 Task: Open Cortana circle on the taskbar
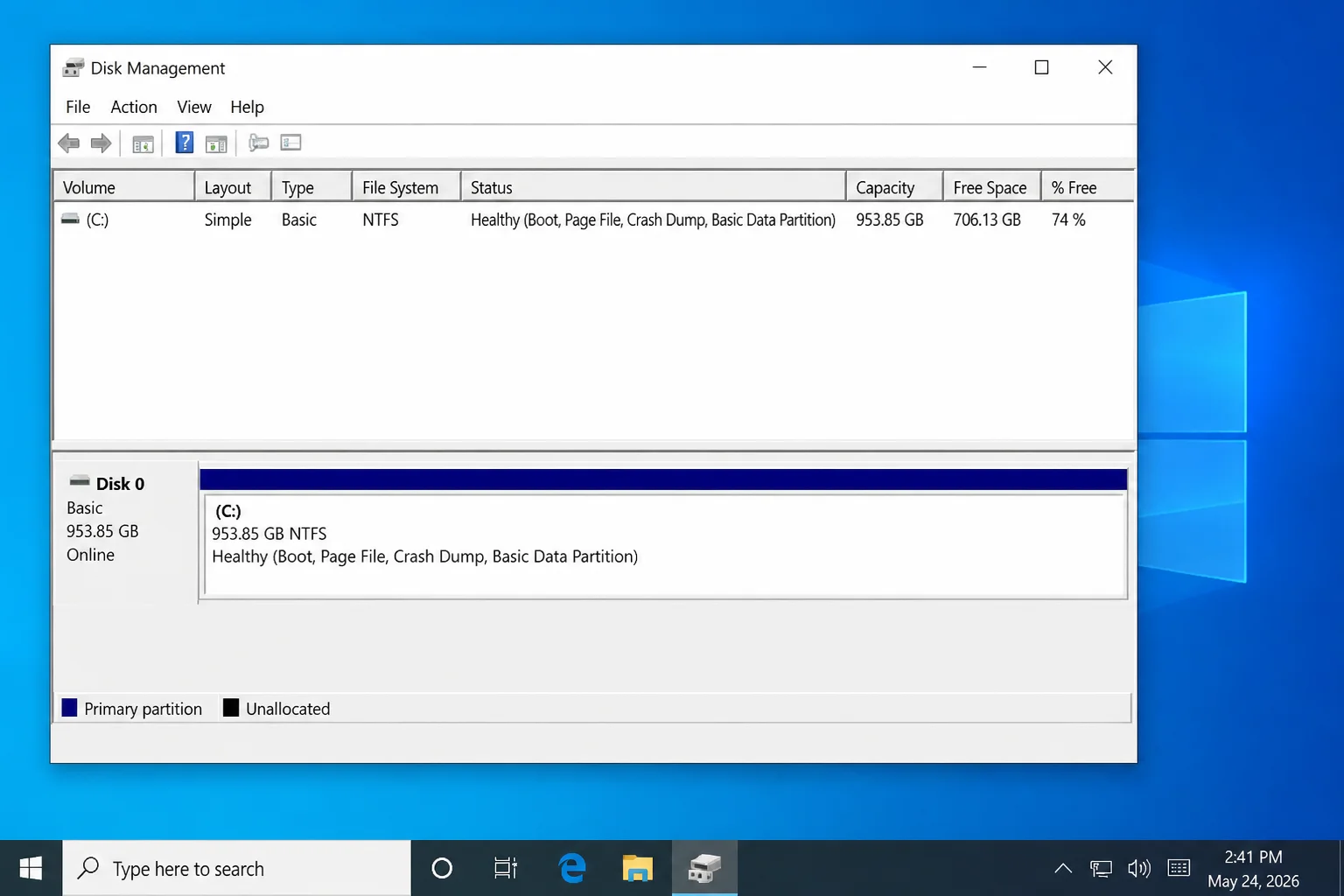coord(442,868)
